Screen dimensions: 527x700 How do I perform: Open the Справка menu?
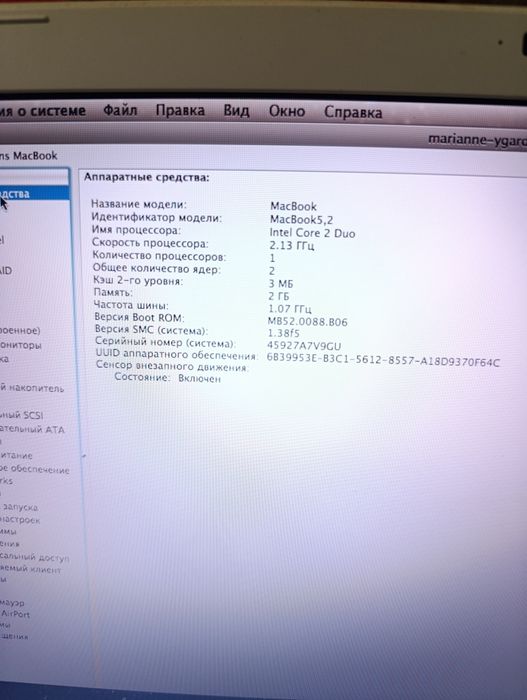click(353, 112)
